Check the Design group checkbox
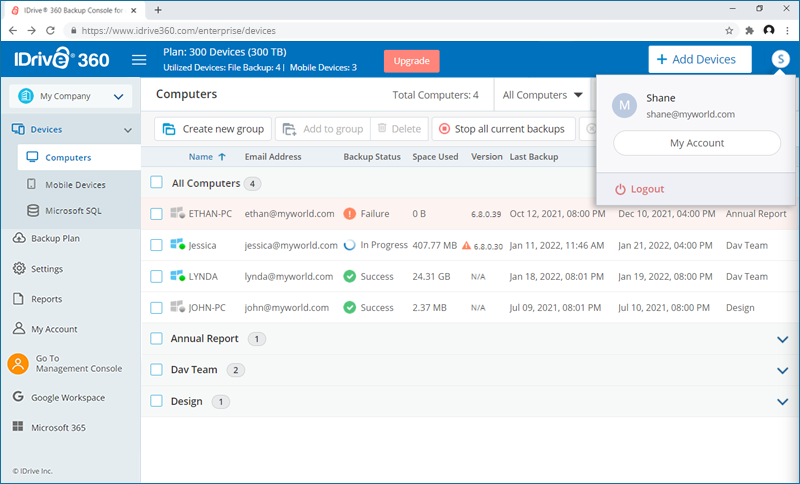 [x=157, y=401]
